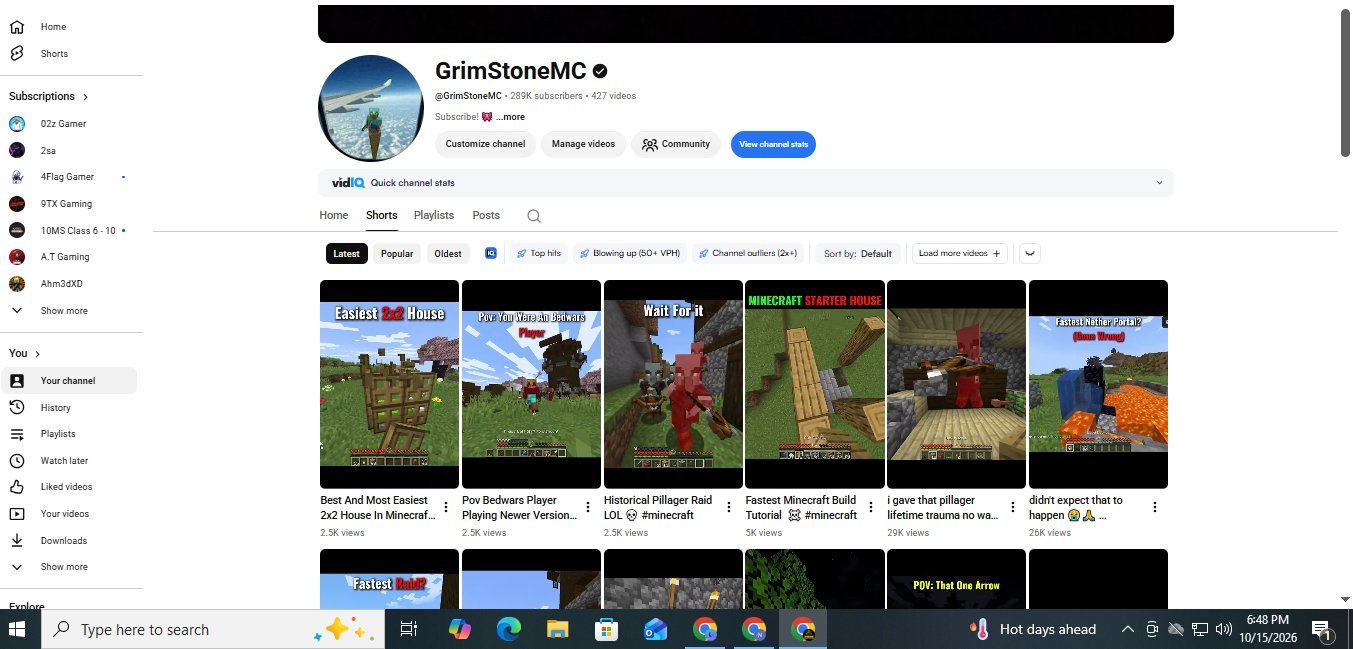Image resolution: width=1353 pixels, height=649 pixels.
Task: Open the A.T Gaming subscription
Action: (65, 257)
